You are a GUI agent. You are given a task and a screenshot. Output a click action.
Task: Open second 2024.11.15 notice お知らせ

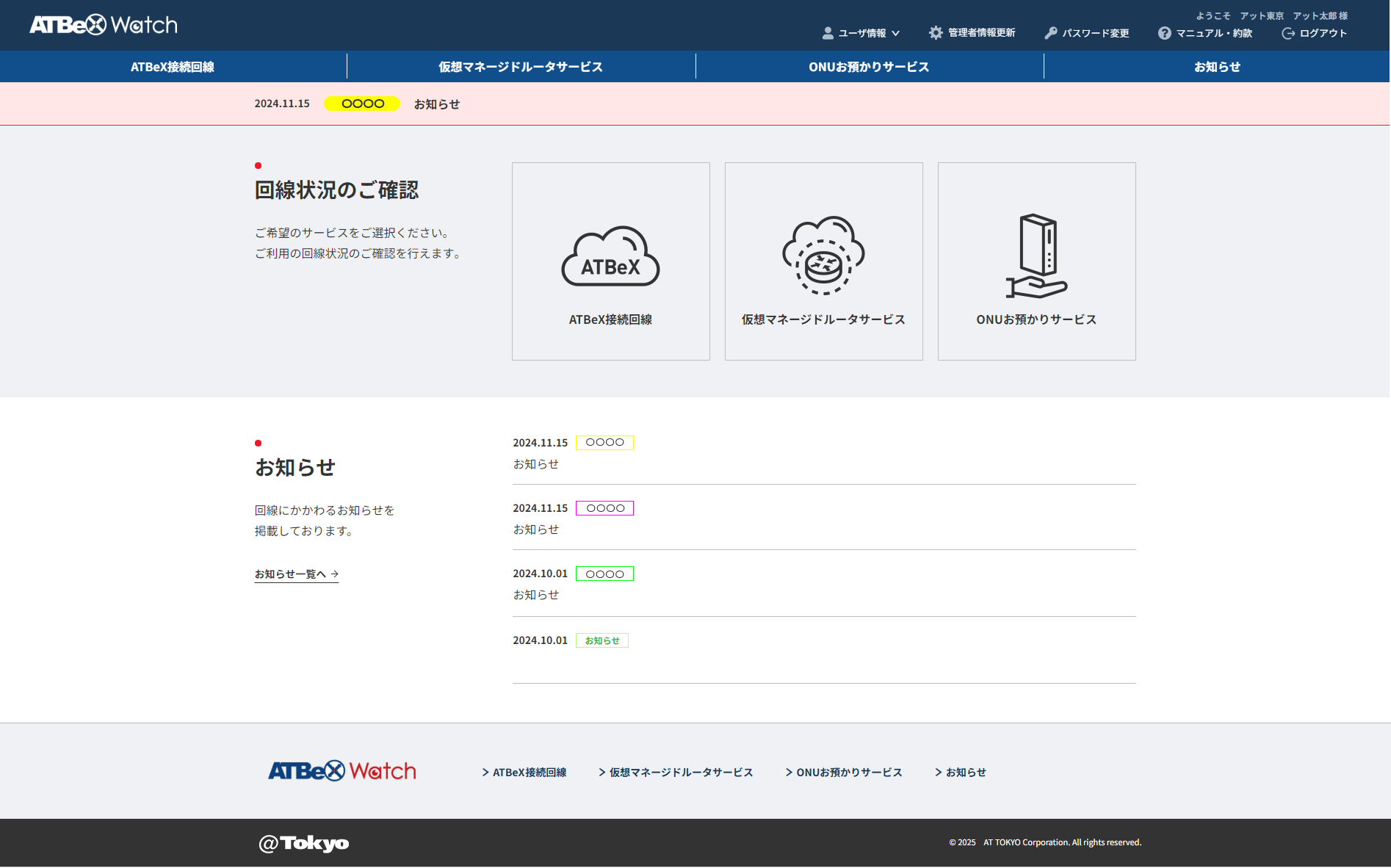536,529
